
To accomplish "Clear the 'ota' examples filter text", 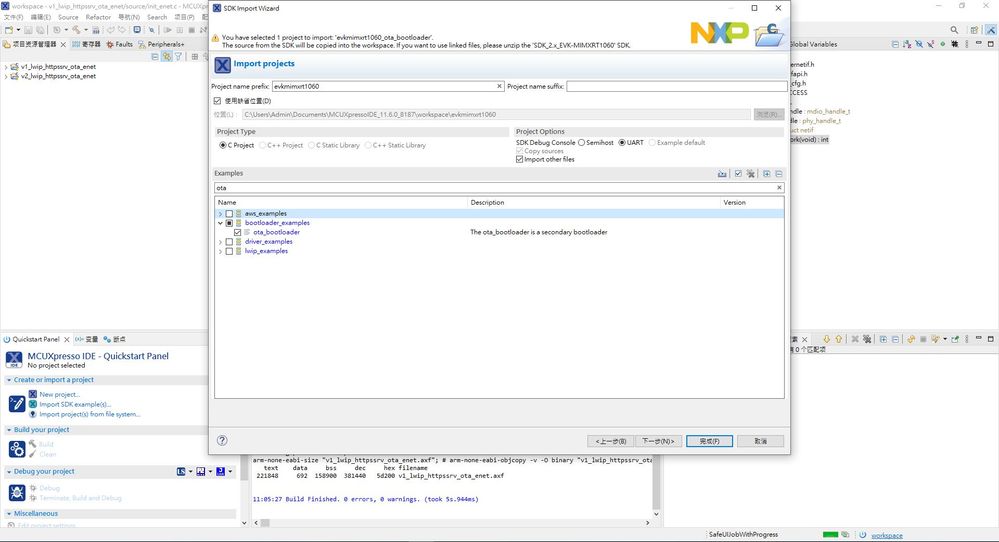I will click(x=779, y=188).
